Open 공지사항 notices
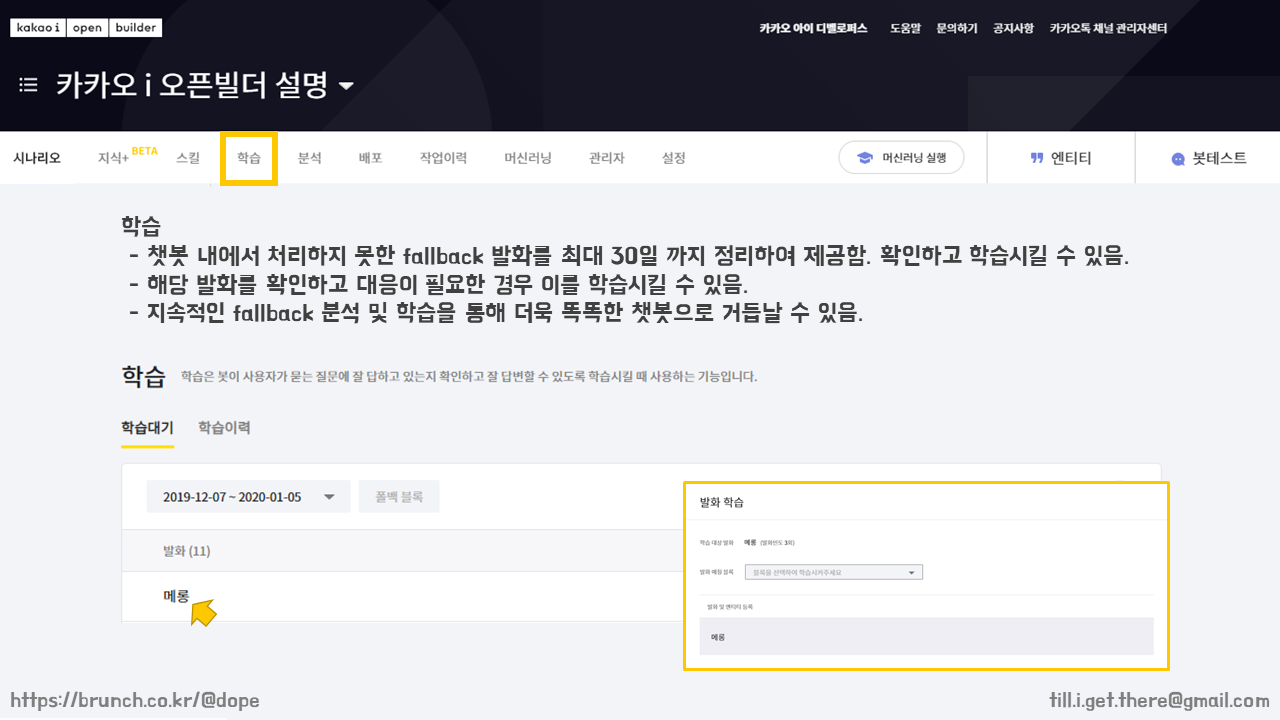The height and width of the screenshot is (720, 1280). pos(1013,29)
